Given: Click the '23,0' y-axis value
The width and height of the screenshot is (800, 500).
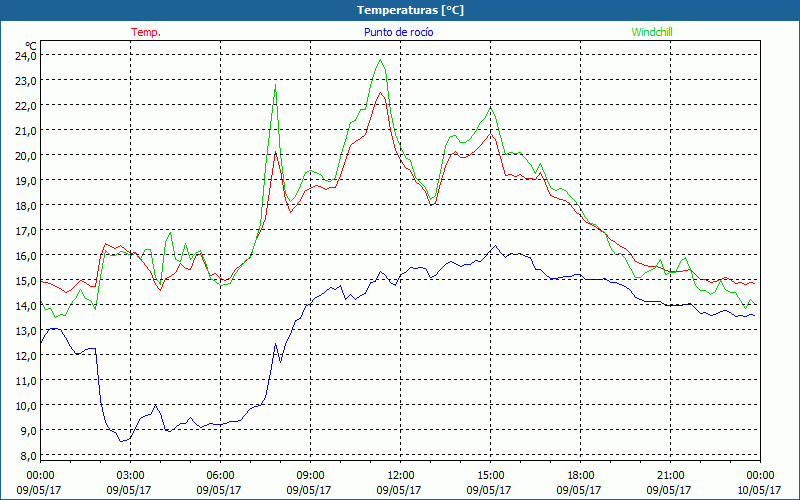Looking at the screenshot, I should (26, 81).
